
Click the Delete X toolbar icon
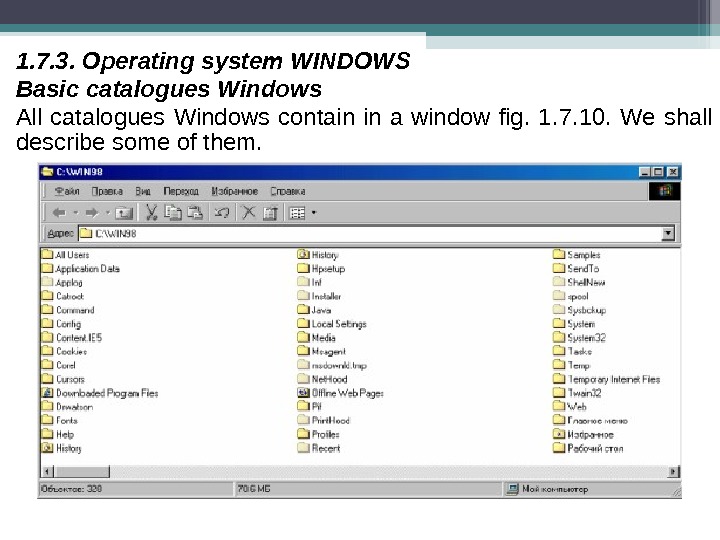tap(248, 212)
